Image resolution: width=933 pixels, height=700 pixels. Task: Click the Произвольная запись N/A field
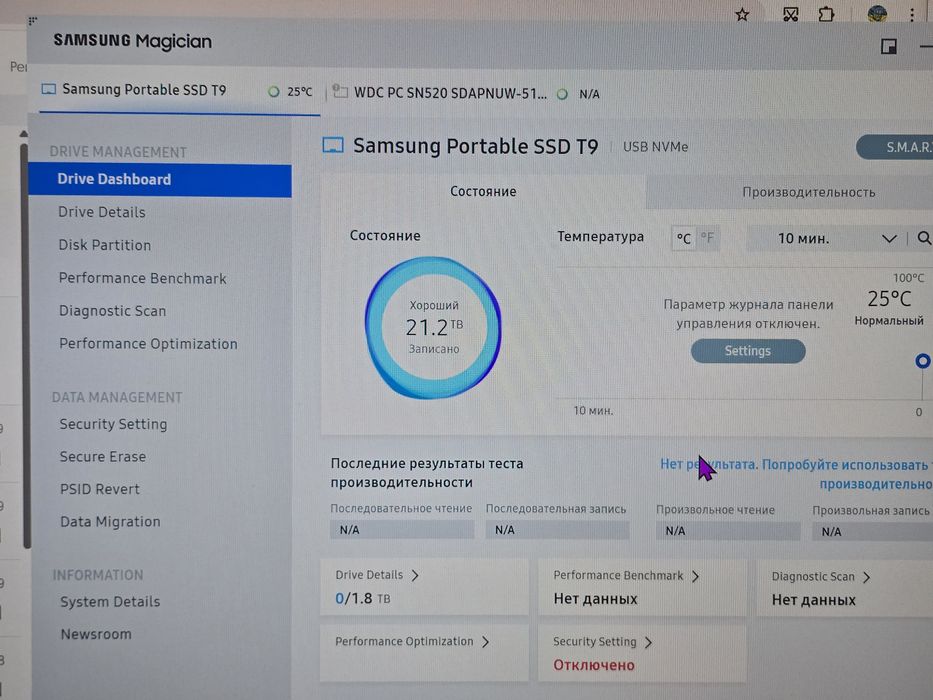click(x=872, y=532)
